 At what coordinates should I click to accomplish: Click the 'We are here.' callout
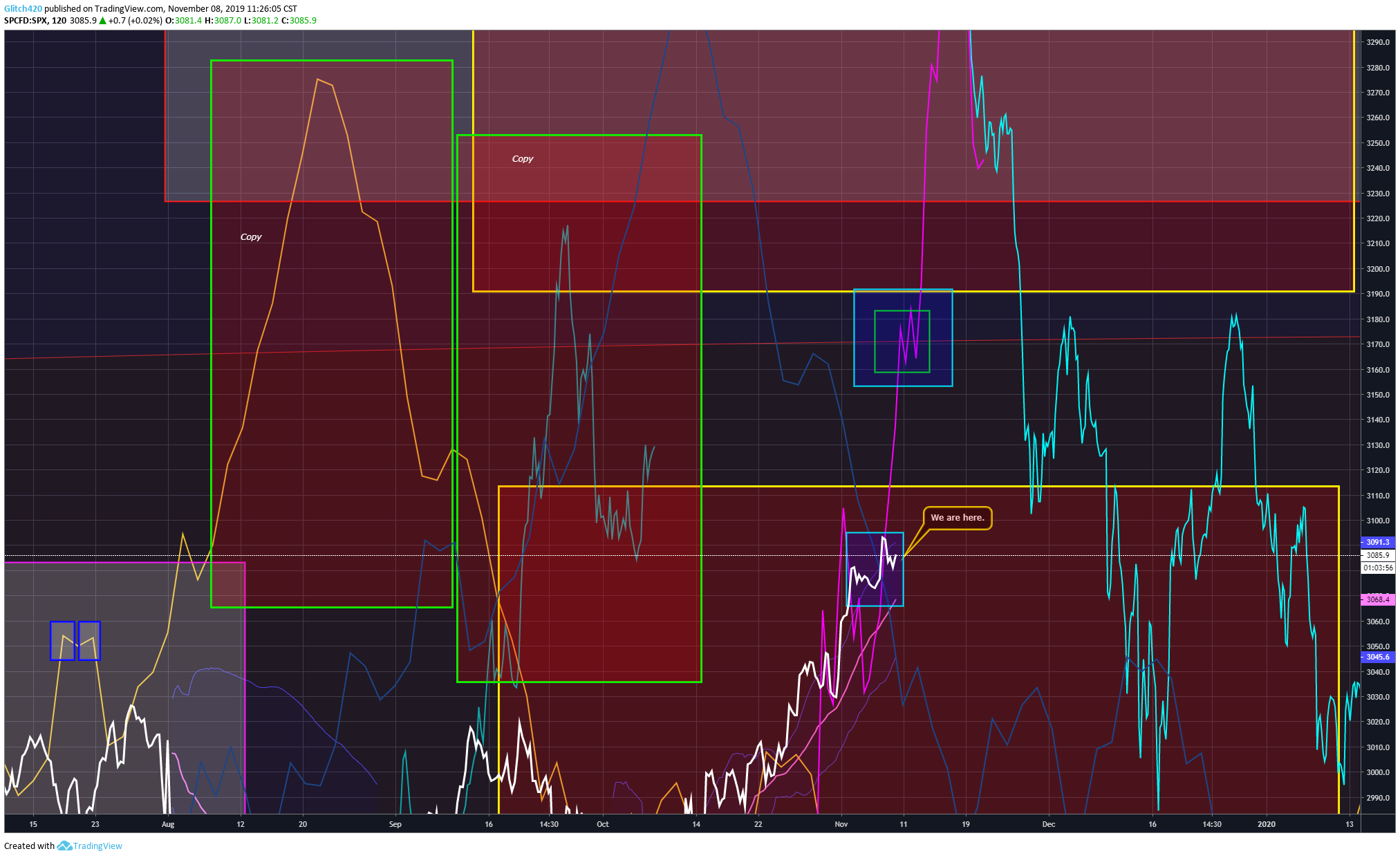pyautogui.click(x=957, y=518)
